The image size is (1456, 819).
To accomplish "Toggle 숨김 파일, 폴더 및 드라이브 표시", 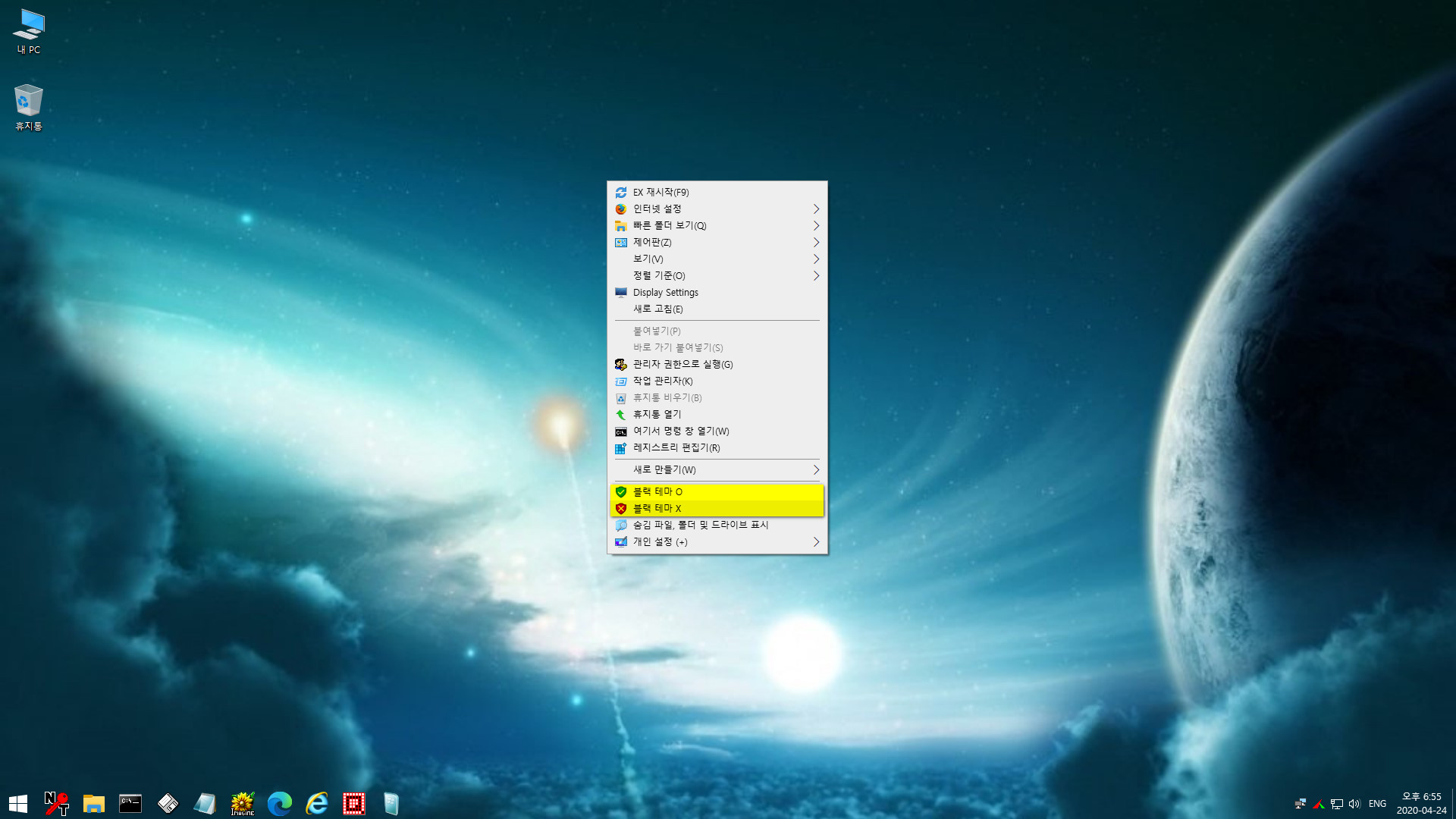I will coord(717,526).
